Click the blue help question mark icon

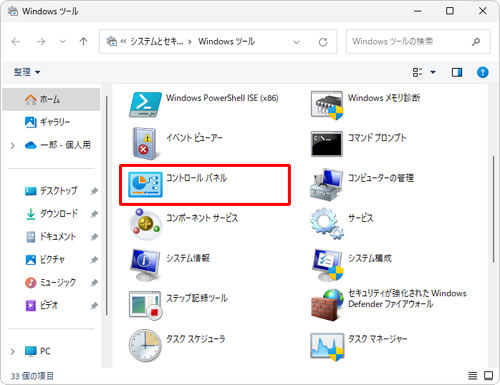point(482,72)
